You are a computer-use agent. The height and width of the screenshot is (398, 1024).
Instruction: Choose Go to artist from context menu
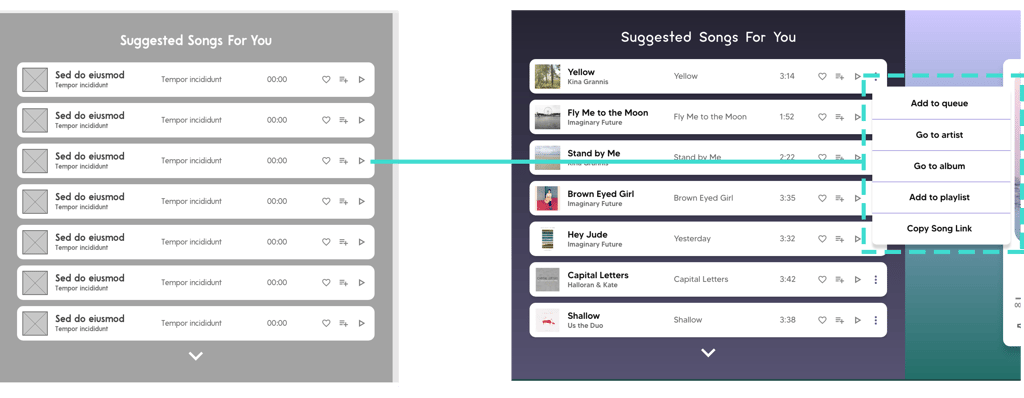coord(939,135)
